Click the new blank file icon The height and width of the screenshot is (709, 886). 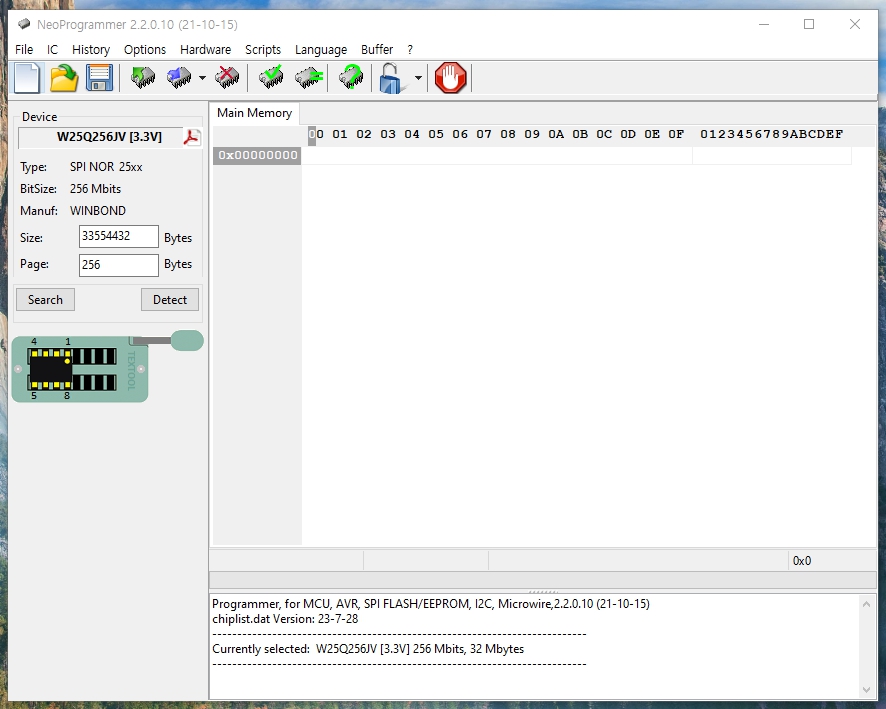pos(27,78)
